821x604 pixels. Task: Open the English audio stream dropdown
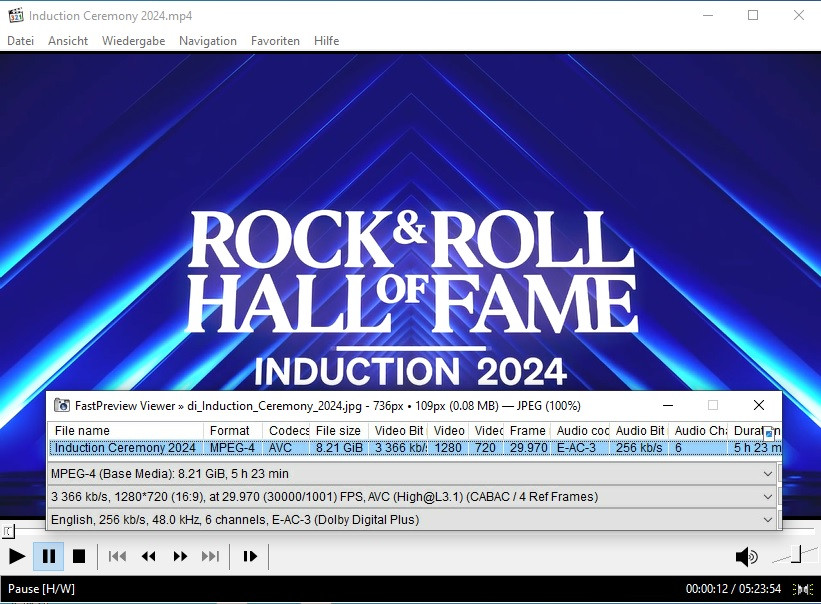768,520
